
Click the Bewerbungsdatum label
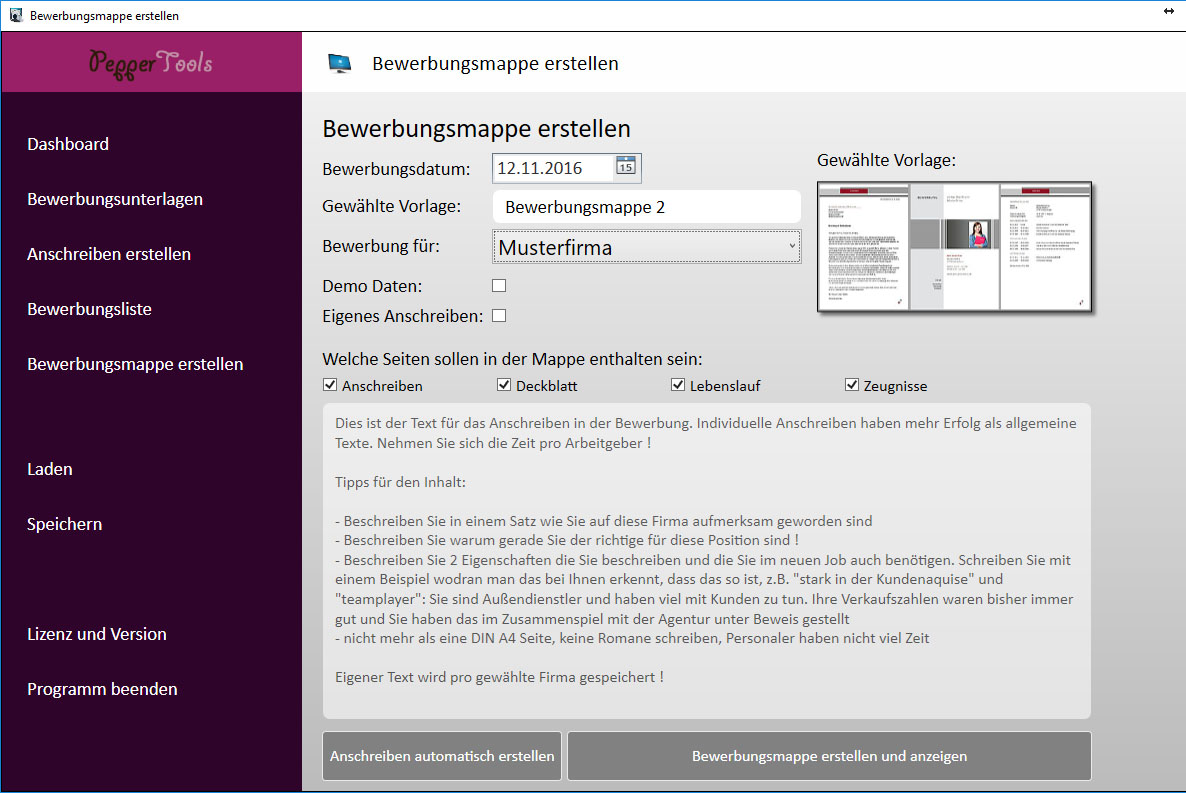tap(396, 169)
